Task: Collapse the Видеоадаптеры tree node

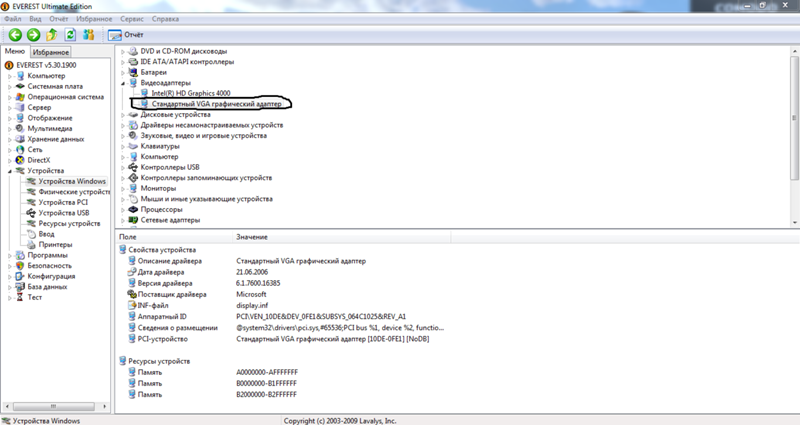Action: point(123,83)
